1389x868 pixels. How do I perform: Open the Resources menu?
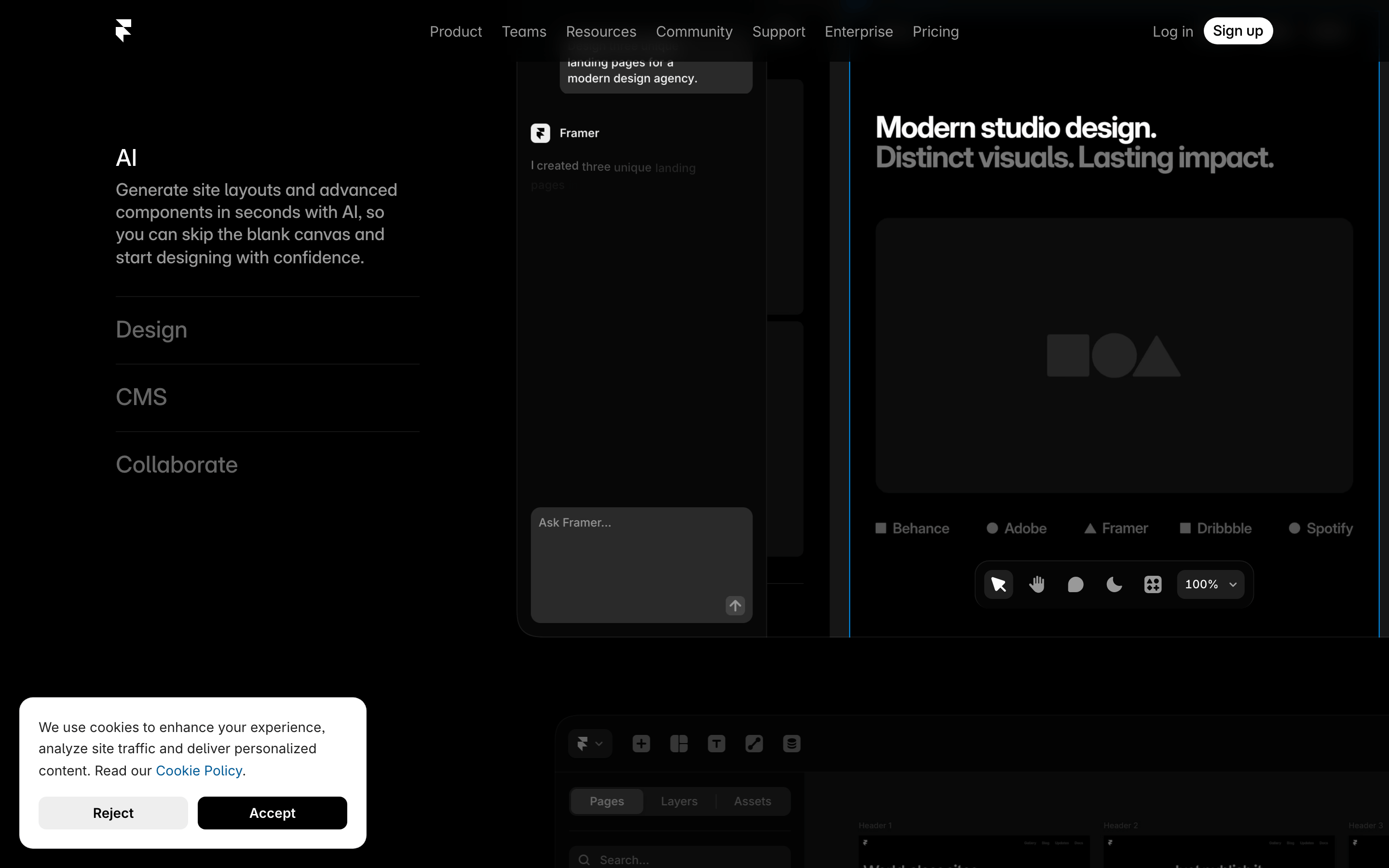601,31
